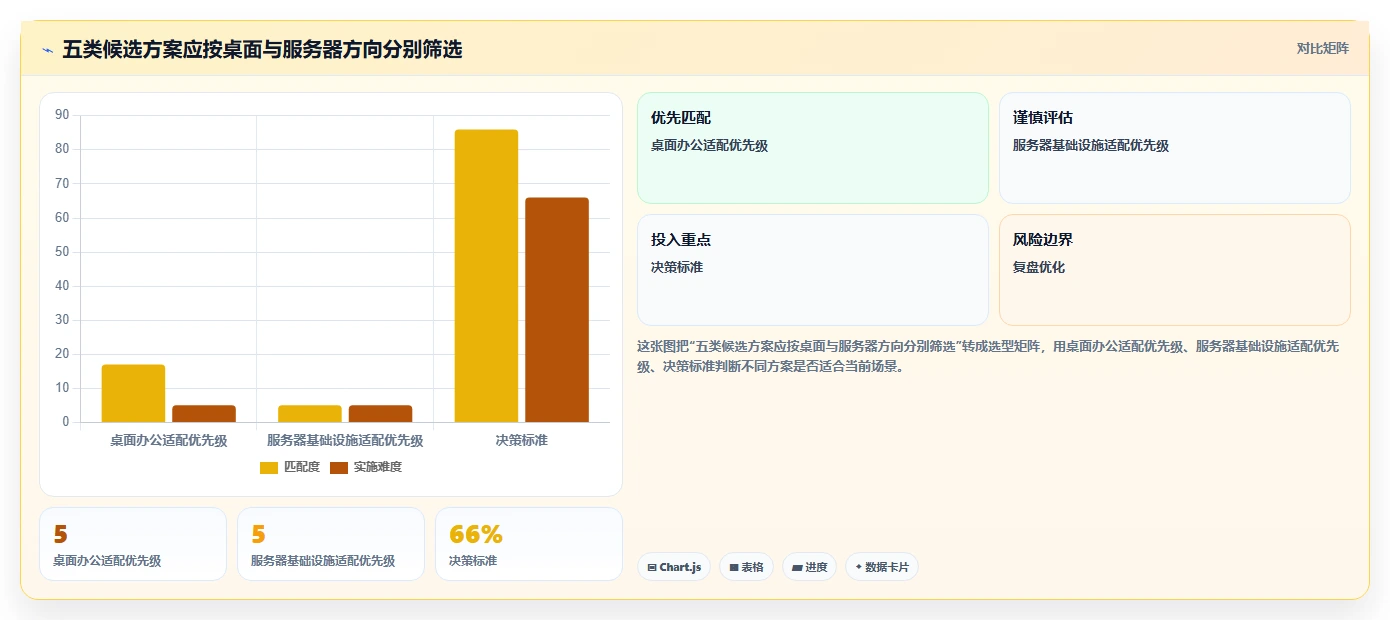Click the 桌面办公适配优先级 x-axis label
1390x620 pixels.
pos(169,440)
